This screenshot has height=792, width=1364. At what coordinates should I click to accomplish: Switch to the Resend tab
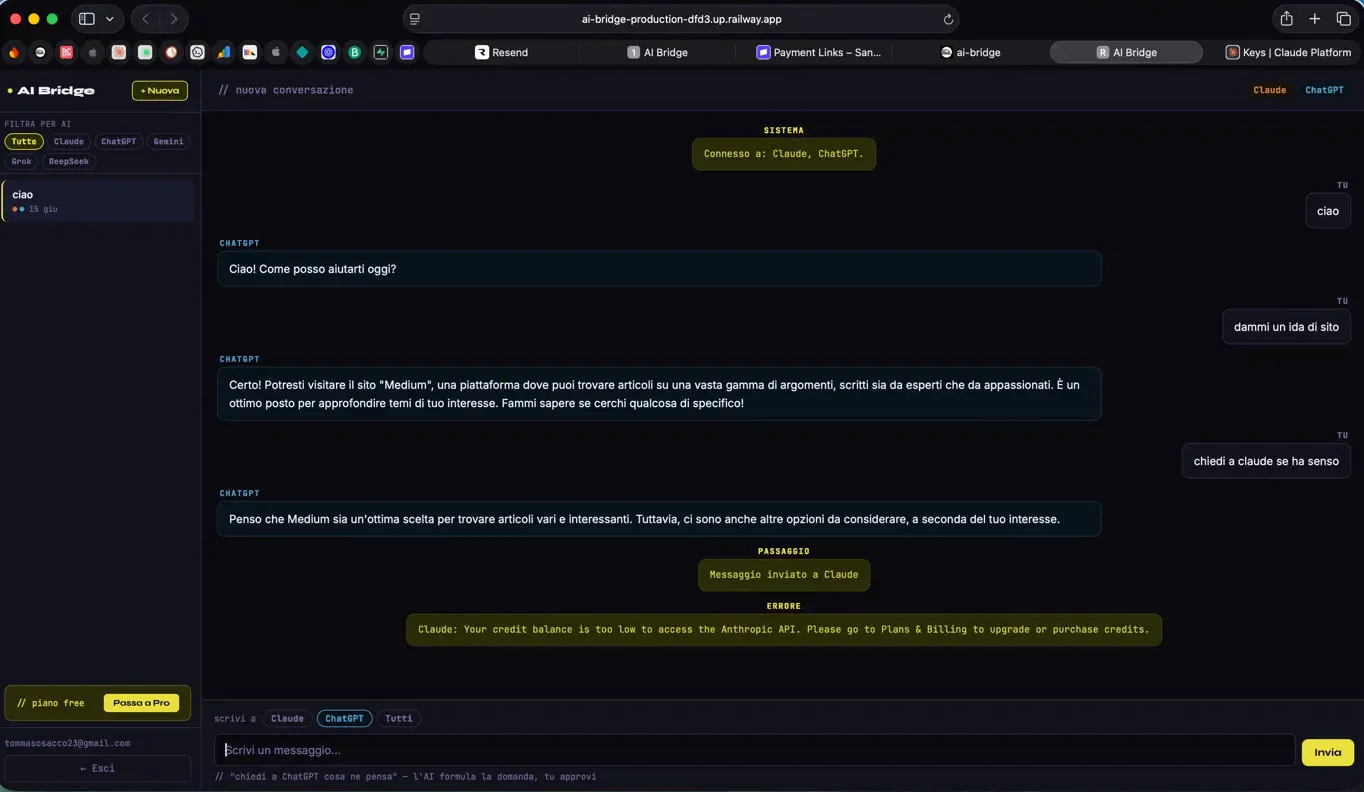point(501,52)
